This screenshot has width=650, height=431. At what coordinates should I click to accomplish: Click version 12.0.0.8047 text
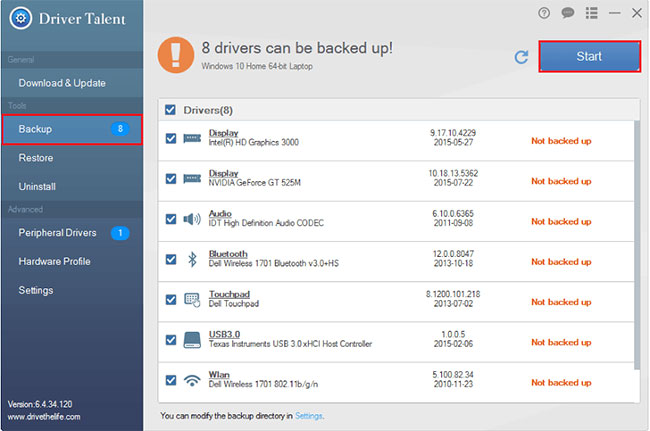pos(453,254)
